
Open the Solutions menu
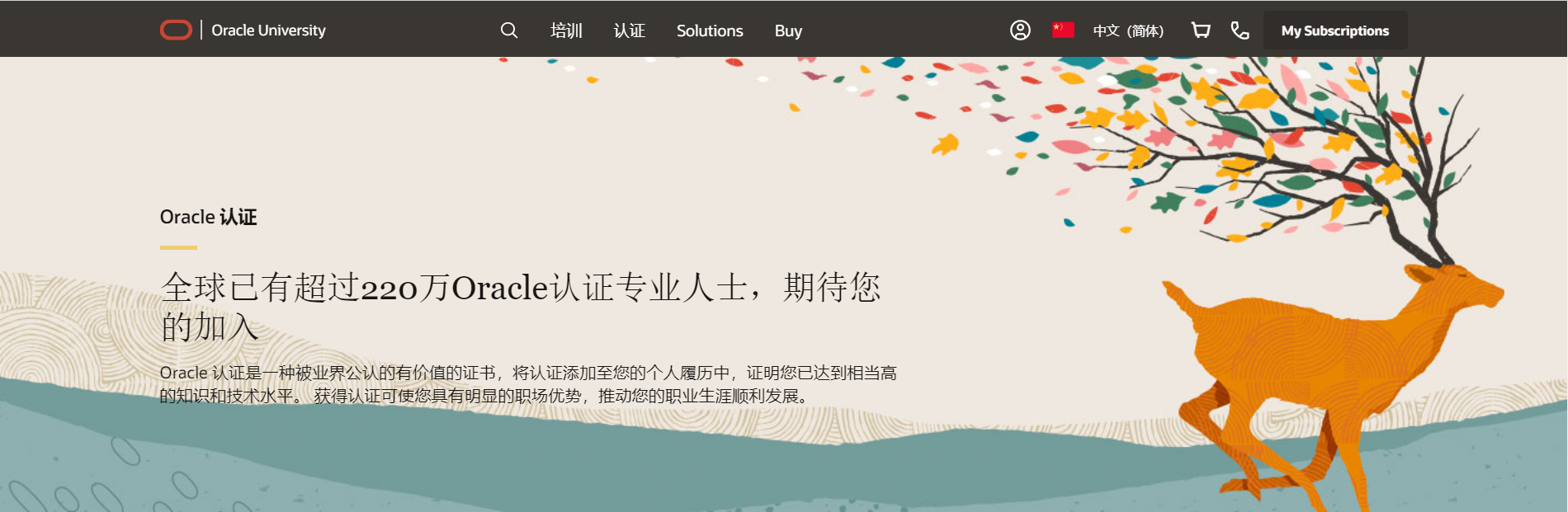pos(710,31)
